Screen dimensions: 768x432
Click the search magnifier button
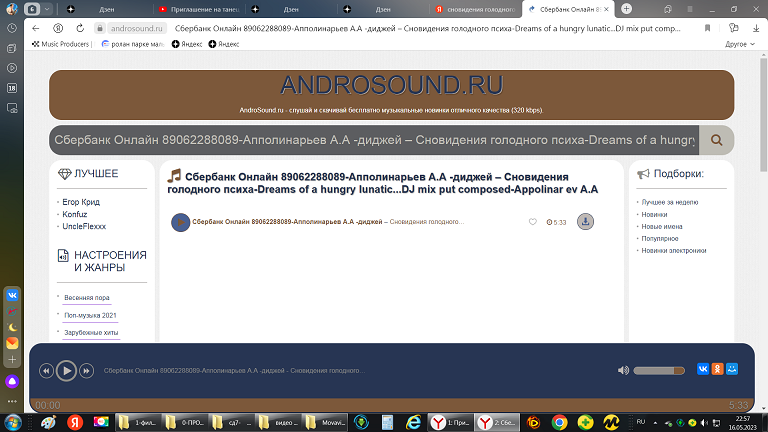click(717, 140)
